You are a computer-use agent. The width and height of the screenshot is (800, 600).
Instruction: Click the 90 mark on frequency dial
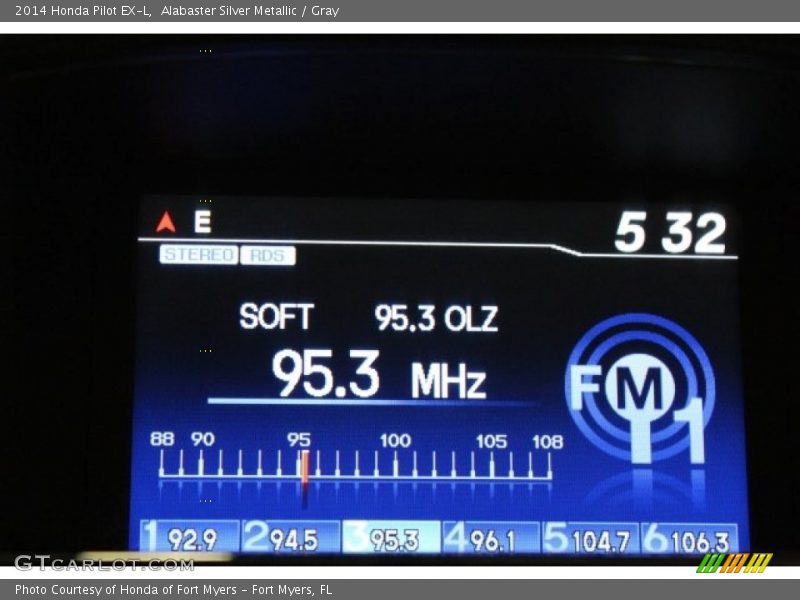click(x=203, y=439)
